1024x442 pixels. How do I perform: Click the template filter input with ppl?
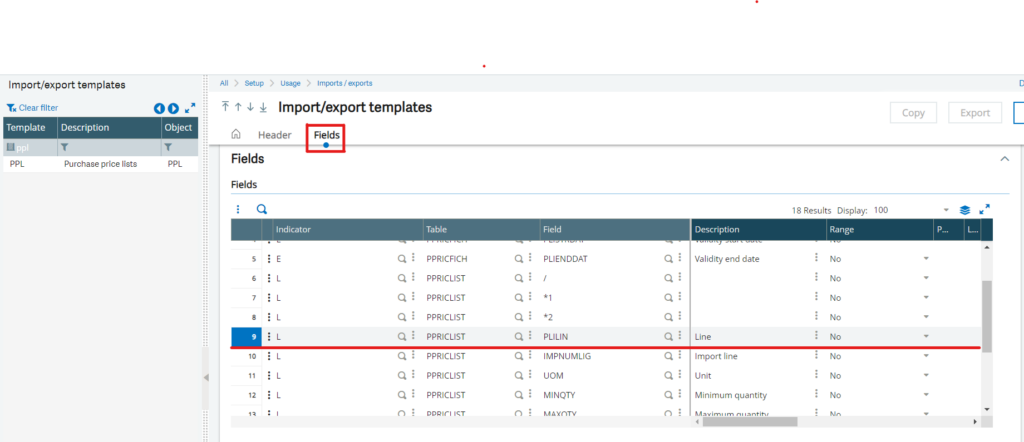click(31, 148)
